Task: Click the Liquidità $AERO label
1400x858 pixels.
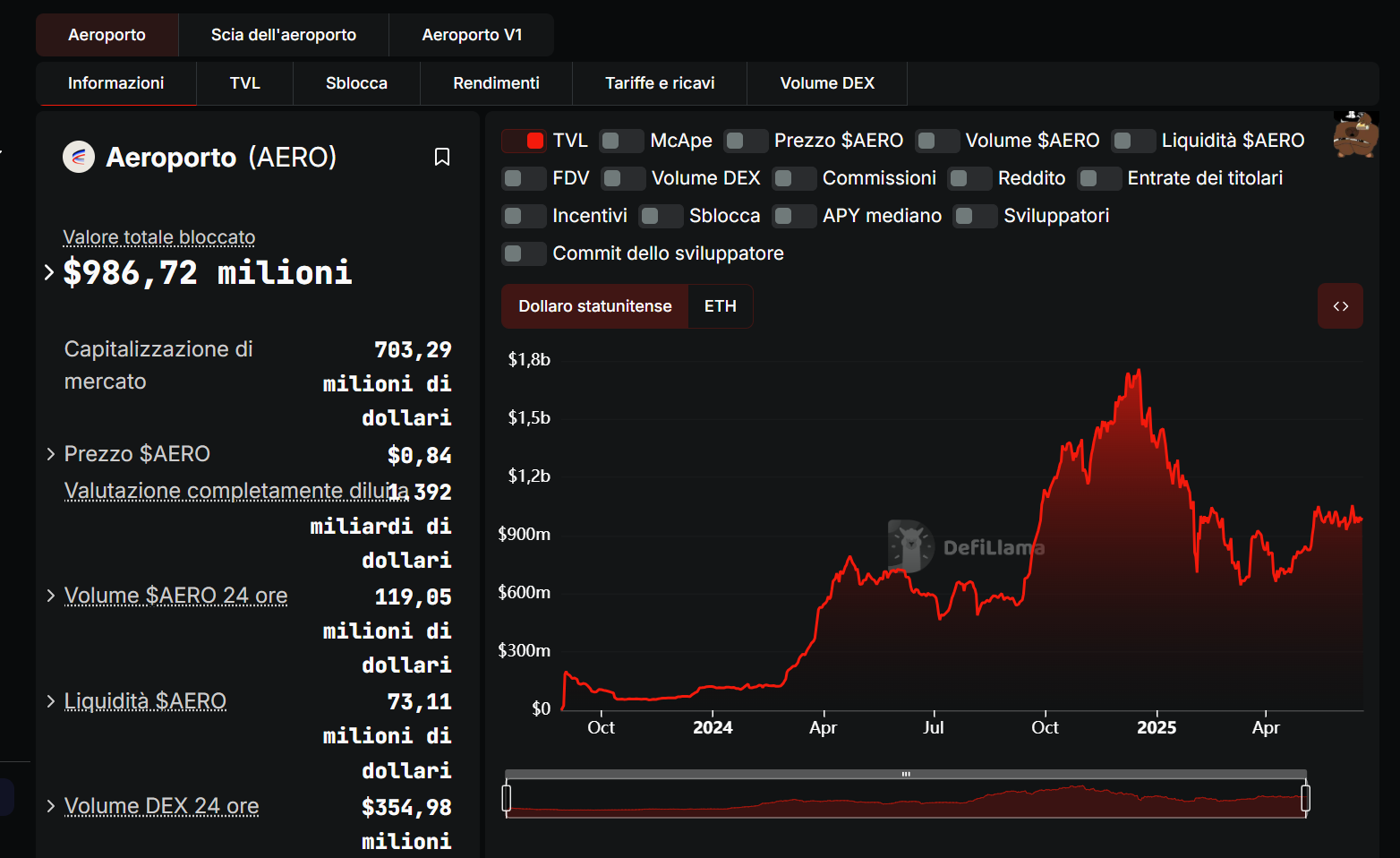Action: [145, 701]
